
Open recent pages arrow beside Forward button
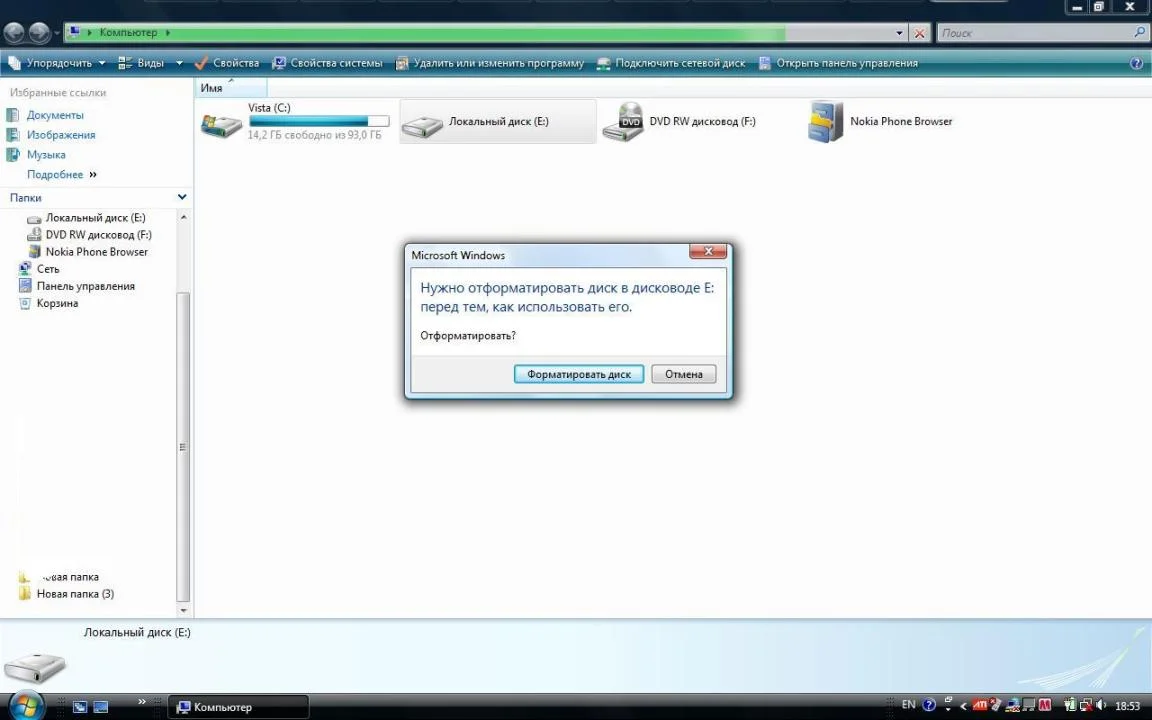point(57,33)
